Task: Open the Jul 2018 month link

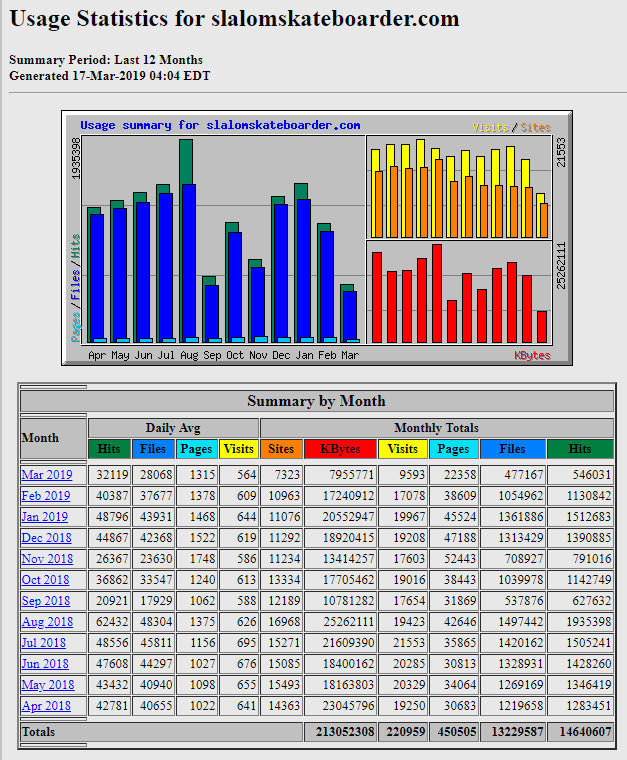Action: (45, 643)
